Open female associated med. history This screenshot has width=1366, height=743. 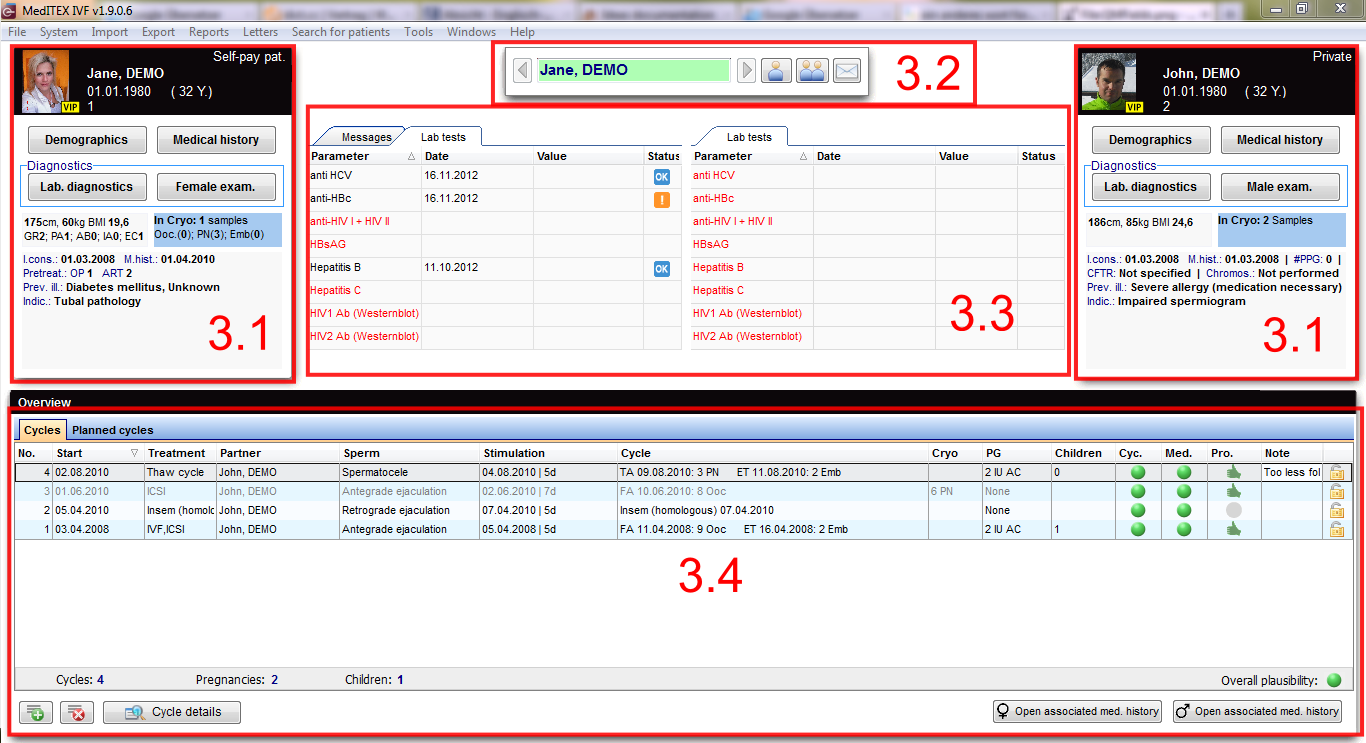(x=1076, y=711)
